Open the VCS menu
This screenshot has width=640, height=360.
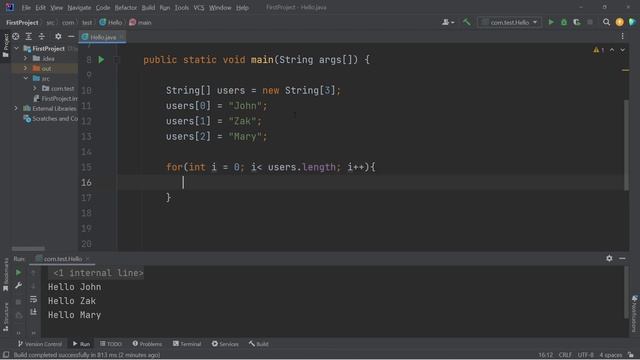click(x=199, y=8)
